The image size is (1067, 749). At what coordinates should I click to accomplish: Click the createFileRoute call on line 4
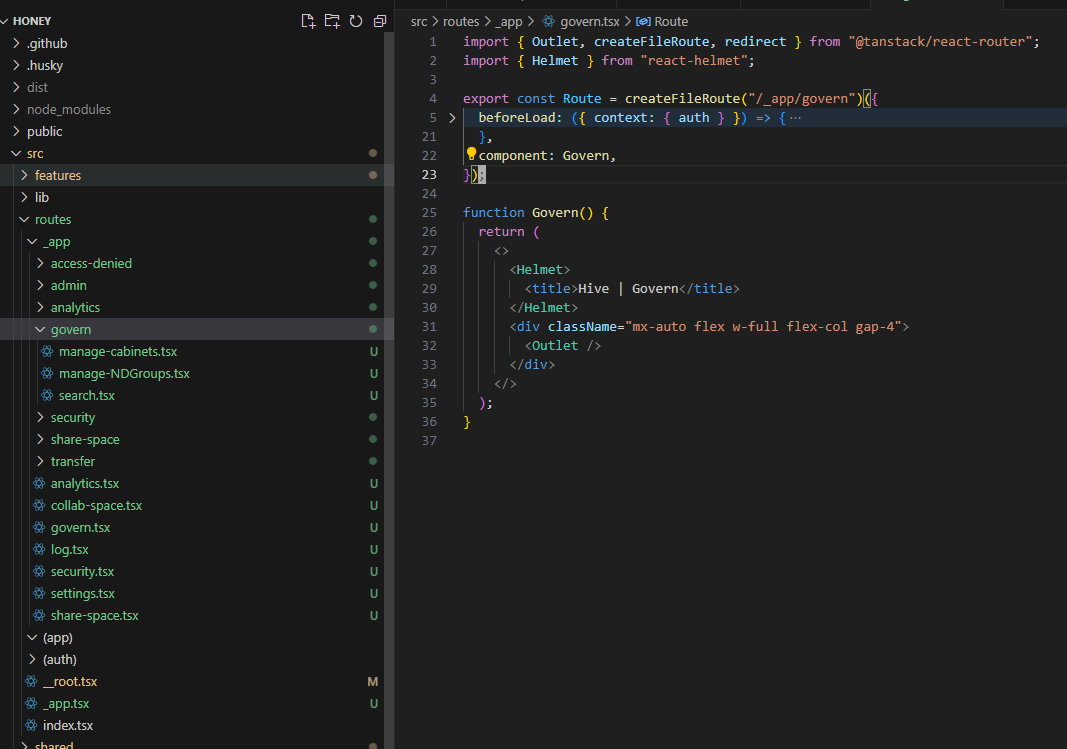[x=682, y=99]
